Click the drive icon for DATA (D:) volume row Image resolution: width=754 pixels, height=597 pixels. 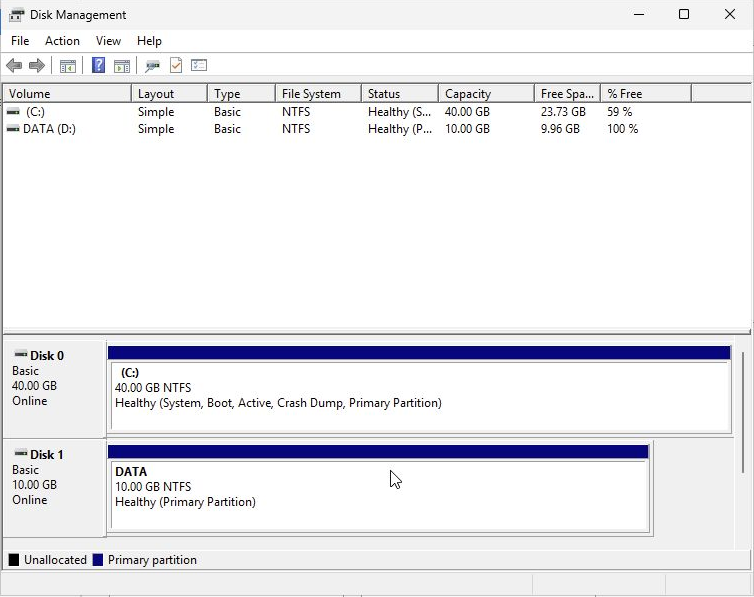coord(13,129)
